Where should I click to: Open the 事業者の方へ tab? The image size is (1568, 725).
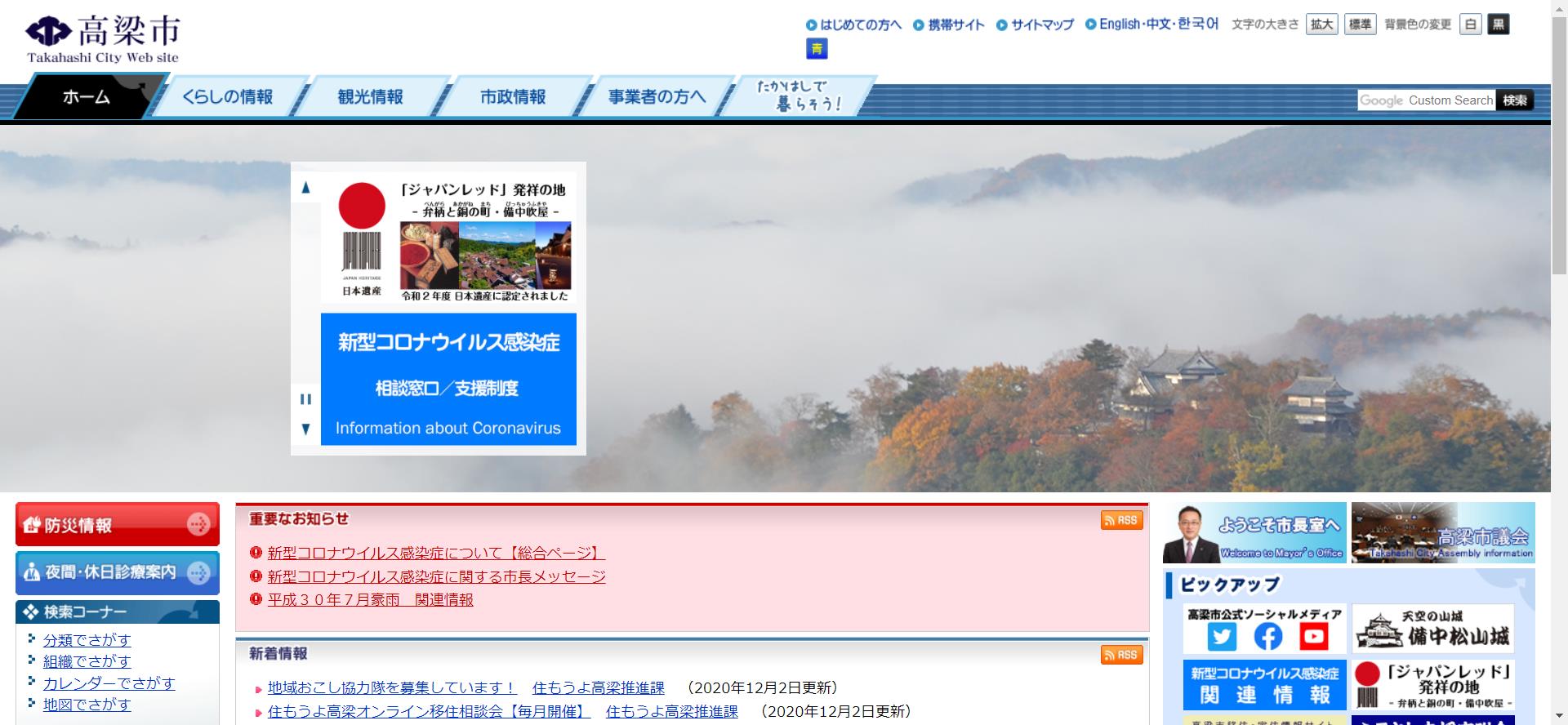pos(657,96)
